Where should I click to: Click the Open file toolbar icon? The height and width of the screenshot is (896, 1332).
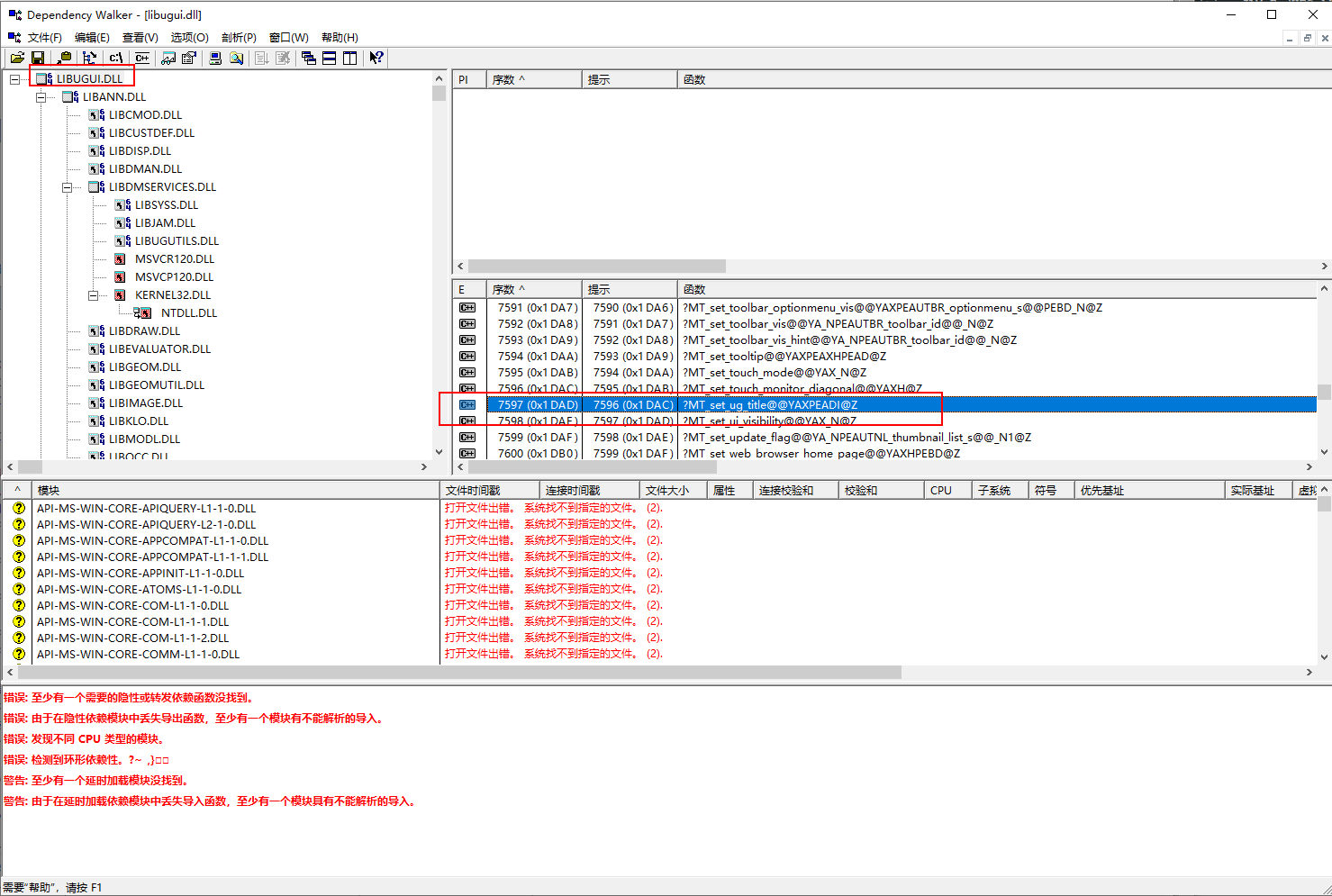point(17,58)
